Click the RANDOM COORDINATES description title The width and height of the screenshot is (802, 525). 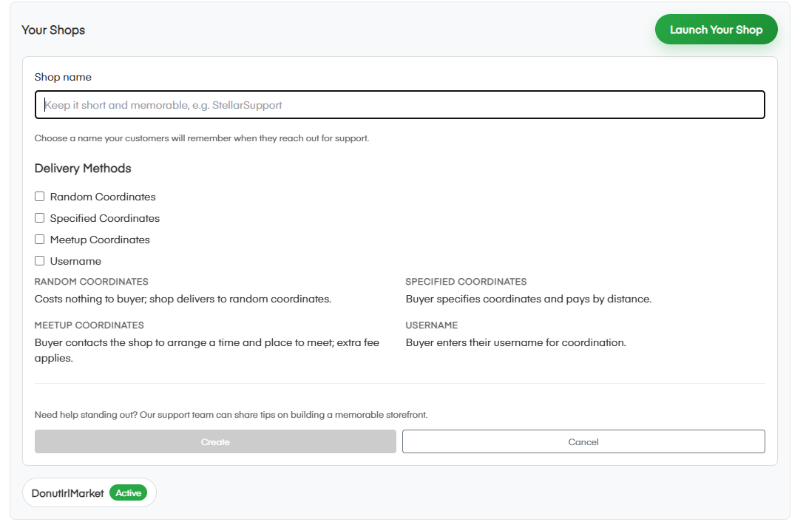(91, 282)
